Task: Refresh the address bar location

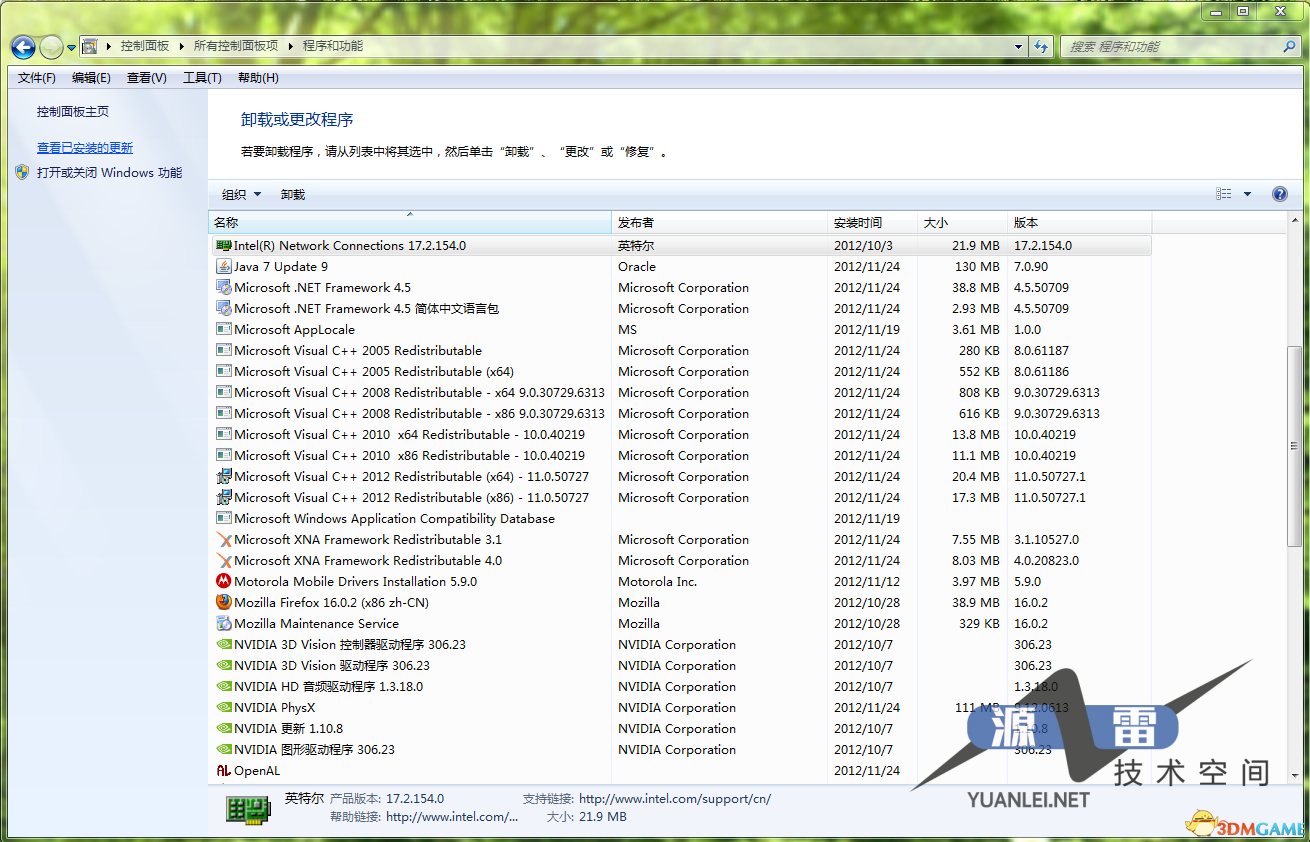Action: tap(1042, 46)
